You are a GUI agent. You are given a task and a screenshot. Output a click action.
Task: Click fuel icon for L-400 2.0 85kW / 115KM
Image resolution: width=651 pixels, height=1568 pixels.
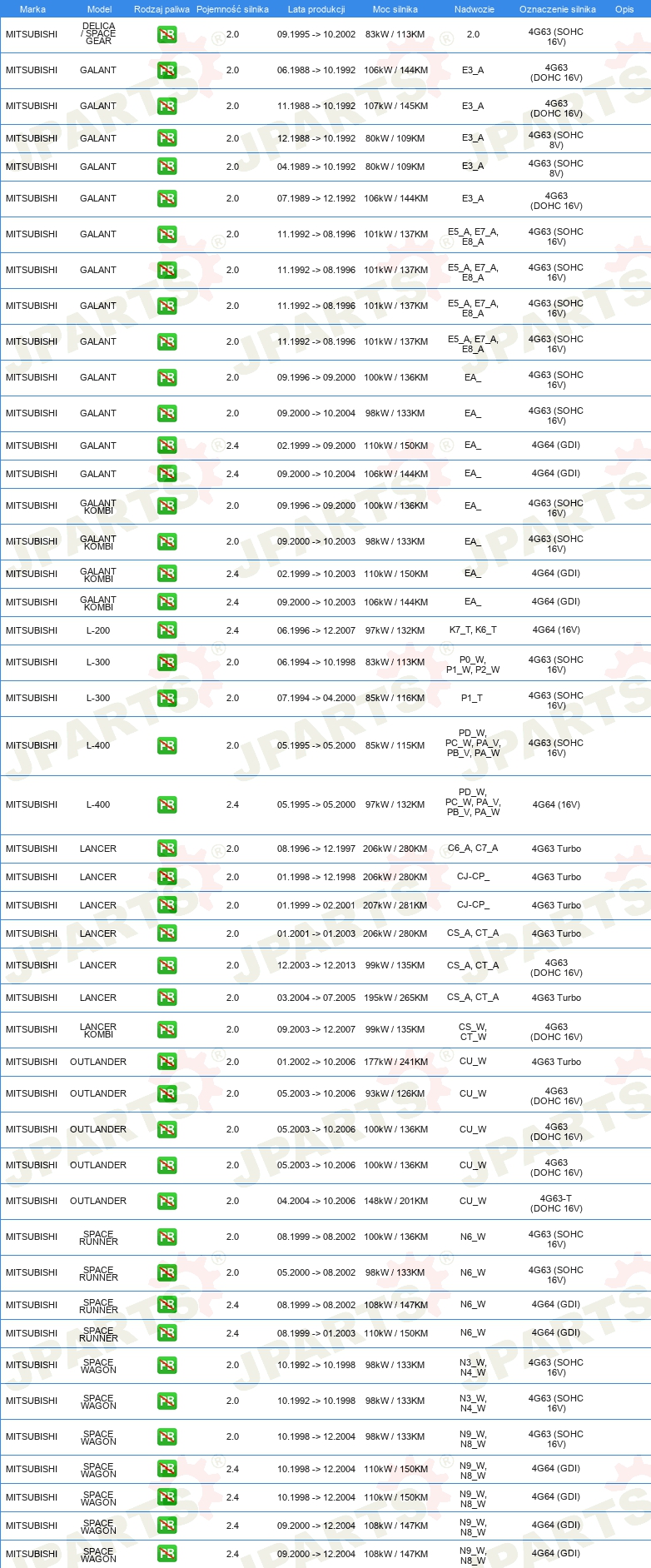167,746
